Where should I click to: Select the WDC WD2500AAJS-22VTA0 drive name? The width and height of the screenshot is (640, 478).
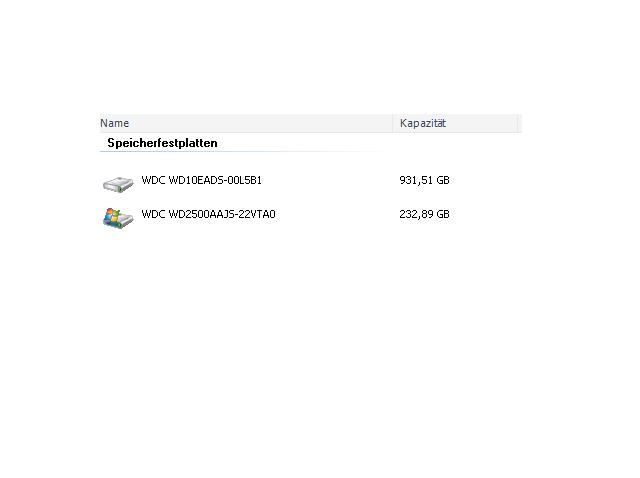click(x=208, y=214)
